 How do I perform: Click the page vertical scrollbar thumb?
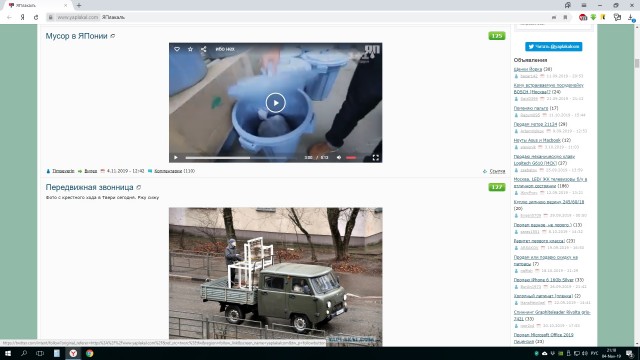pos(637,63)
